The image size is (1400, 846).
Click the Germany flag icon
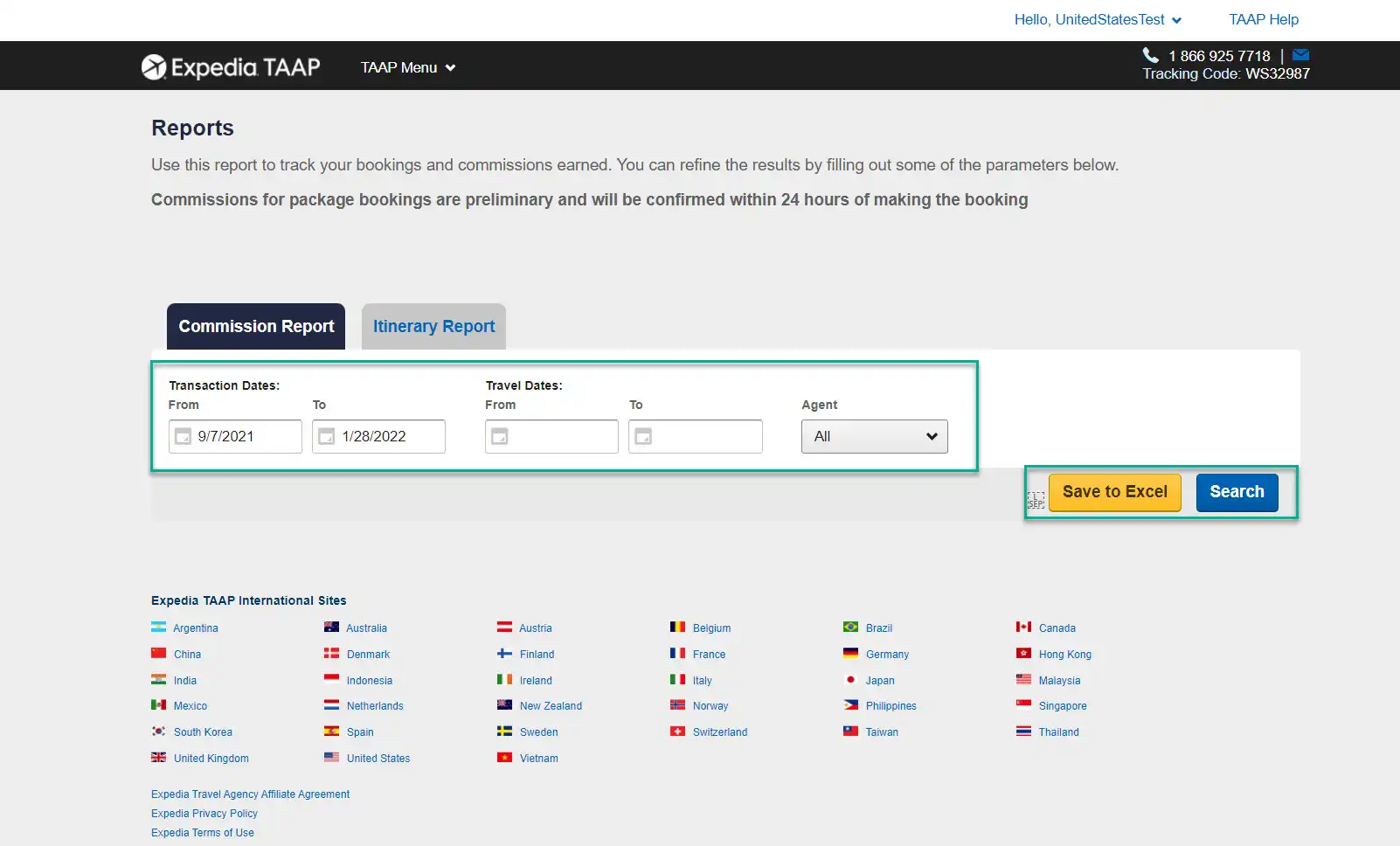pyautogui.click(x=850, y=654)
